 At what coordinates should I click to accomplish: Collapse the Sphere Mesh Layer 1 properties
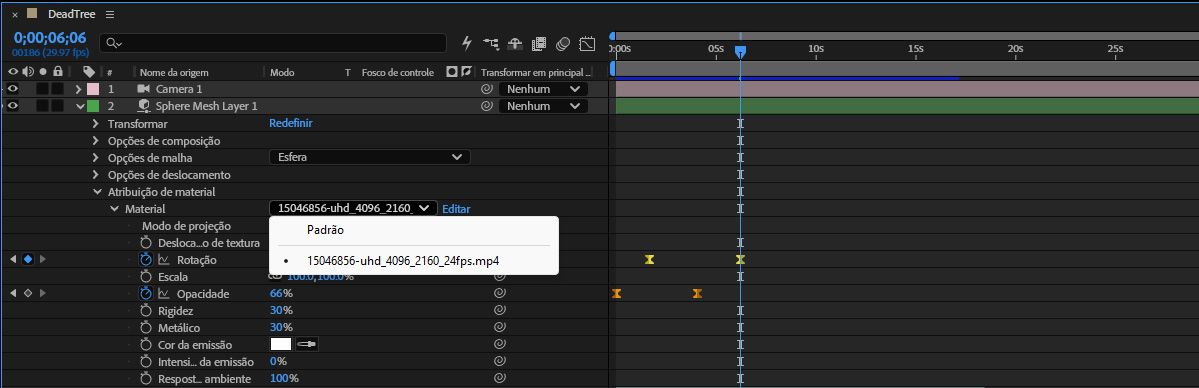tap(79, 106)
